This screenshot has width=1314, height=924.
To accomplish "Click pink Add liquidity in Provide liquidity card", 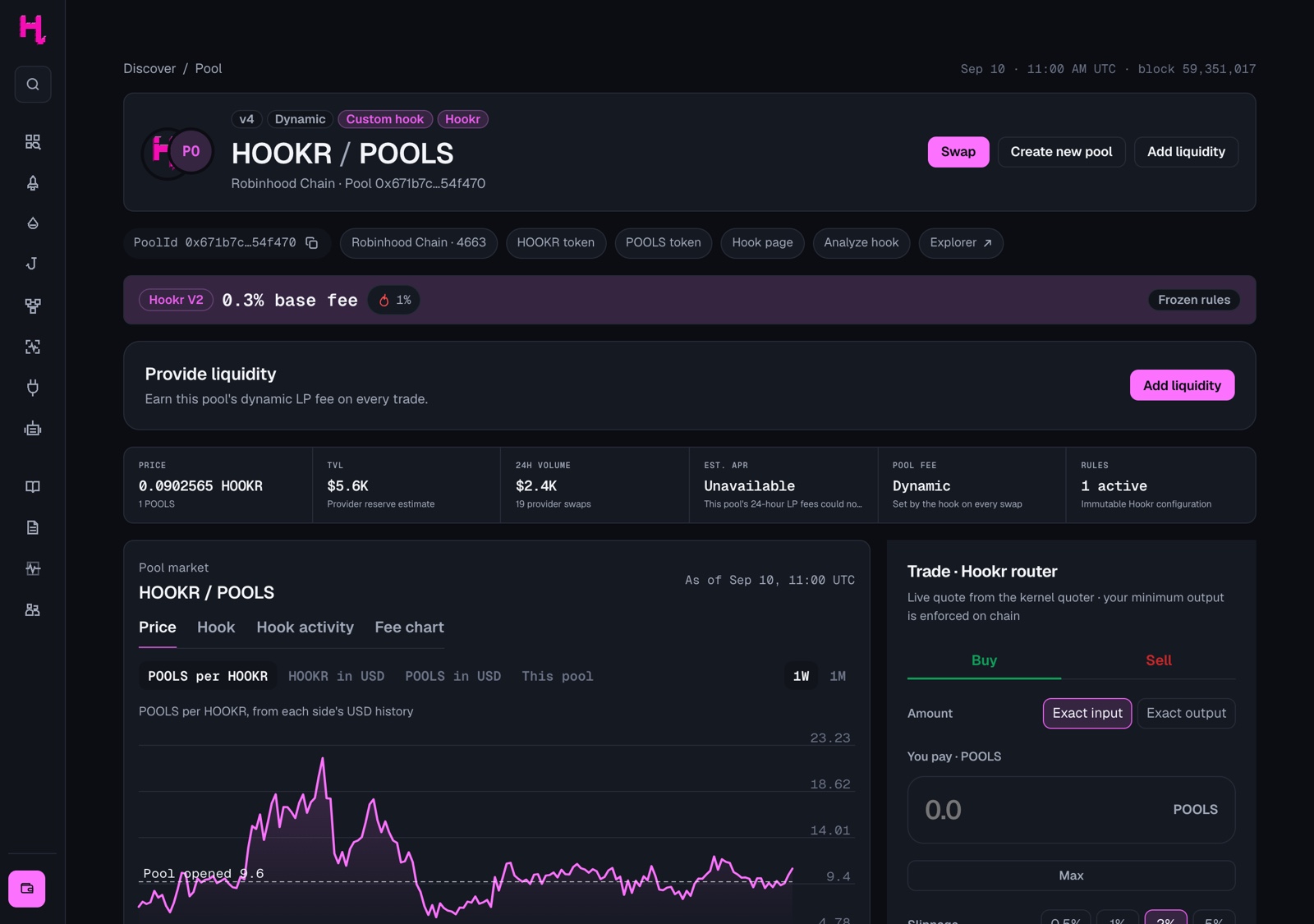I will click(1182, 385).
